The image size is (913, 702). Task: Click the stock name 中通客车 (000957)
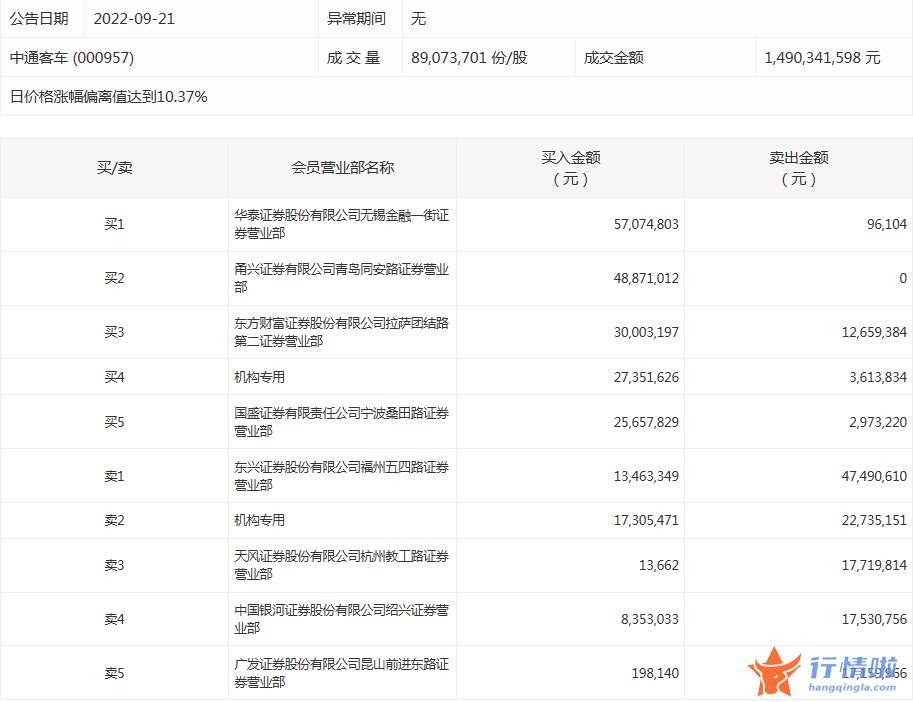point(72,58)
